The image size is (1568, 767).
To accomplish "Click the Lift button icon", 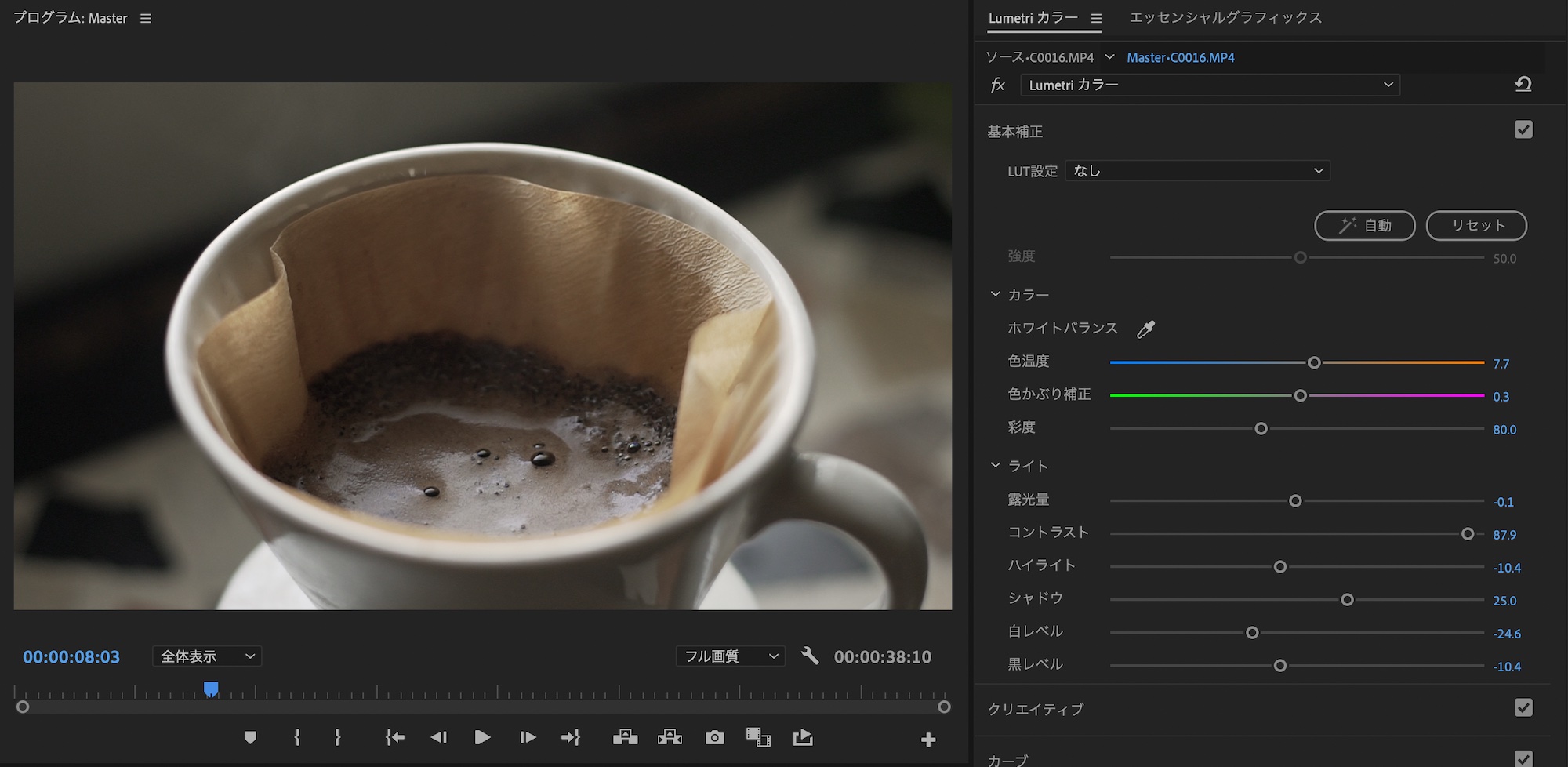I will pos(625,738).
